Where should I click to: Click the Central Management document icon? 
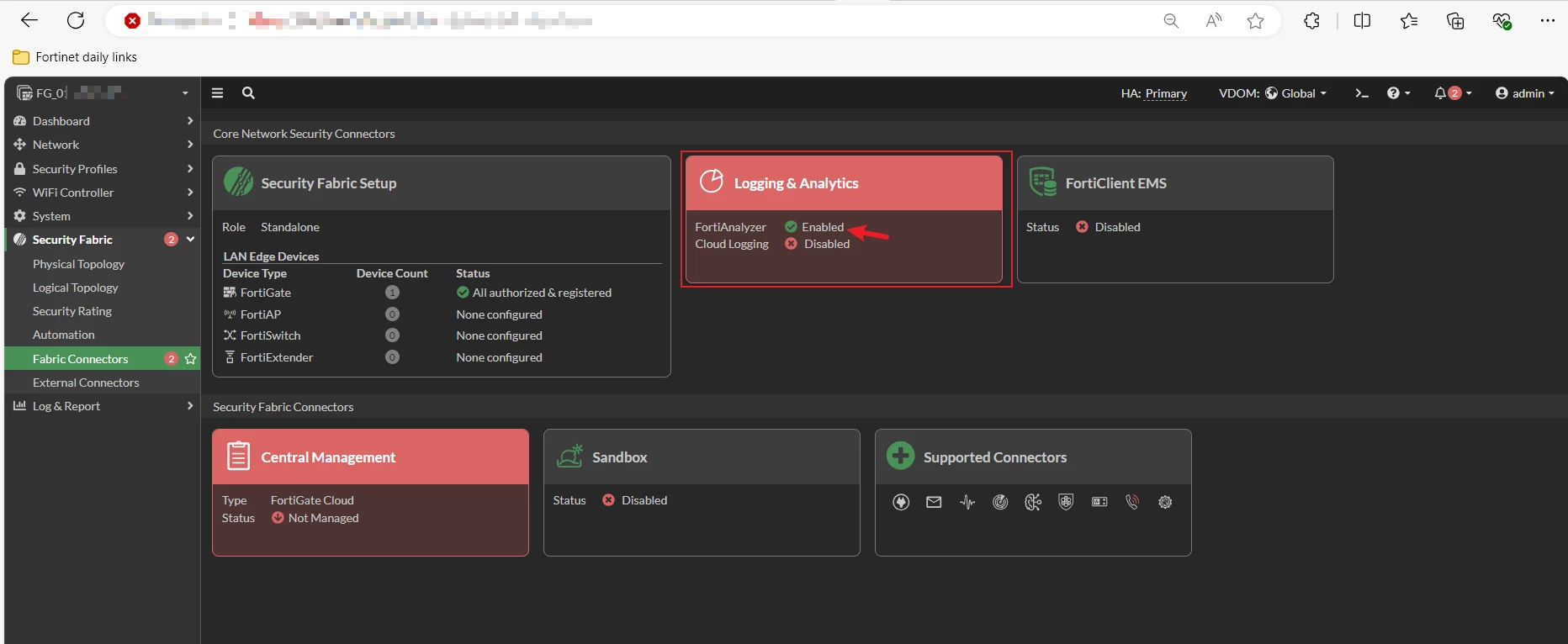point(239,457)
